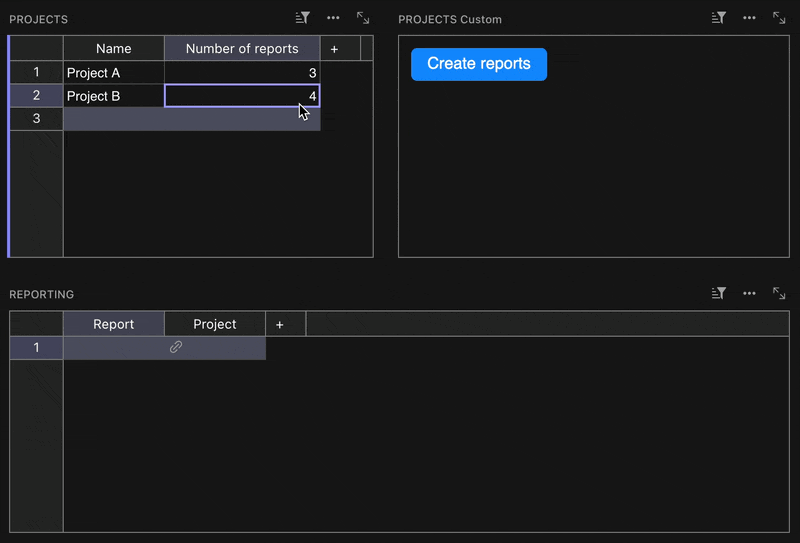Add a new column to PROJECTS table

(334, 49)
